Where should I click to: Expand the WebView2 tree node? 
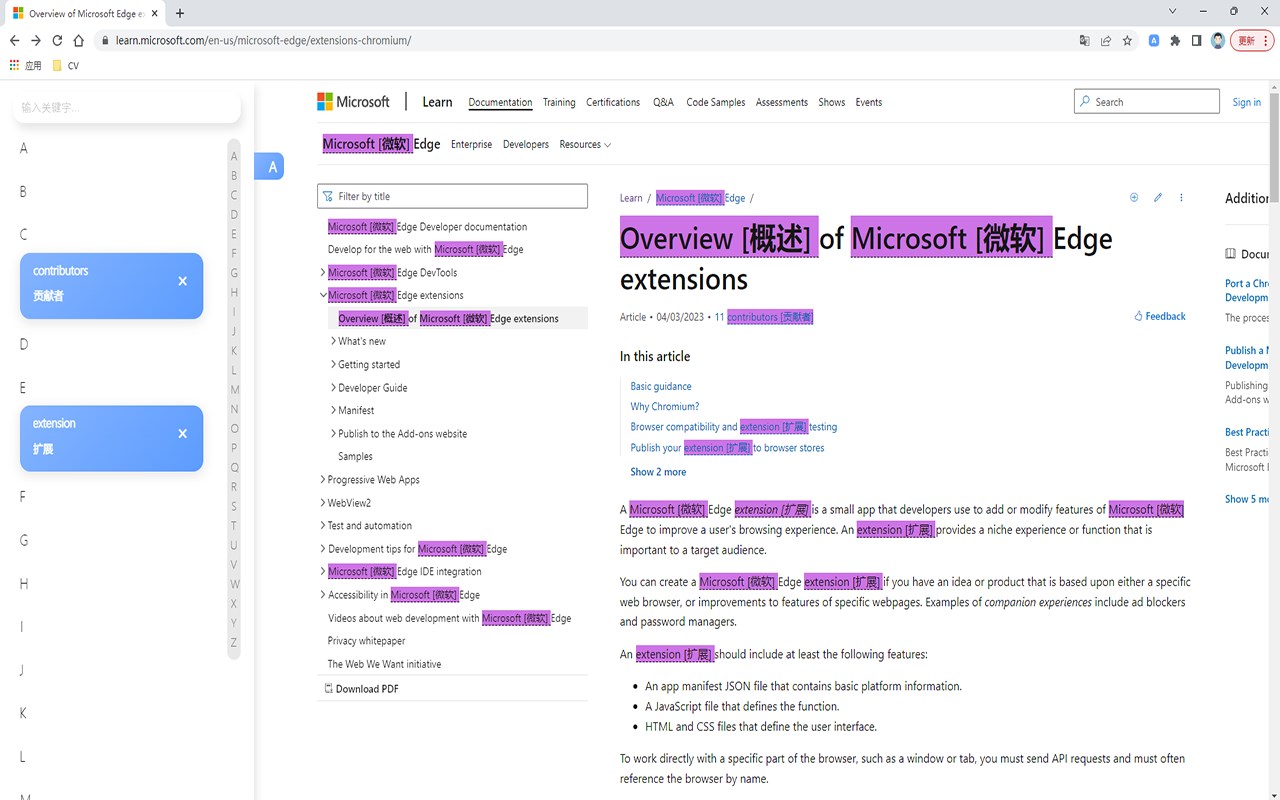pyautogui.click(x=323, y=503)
